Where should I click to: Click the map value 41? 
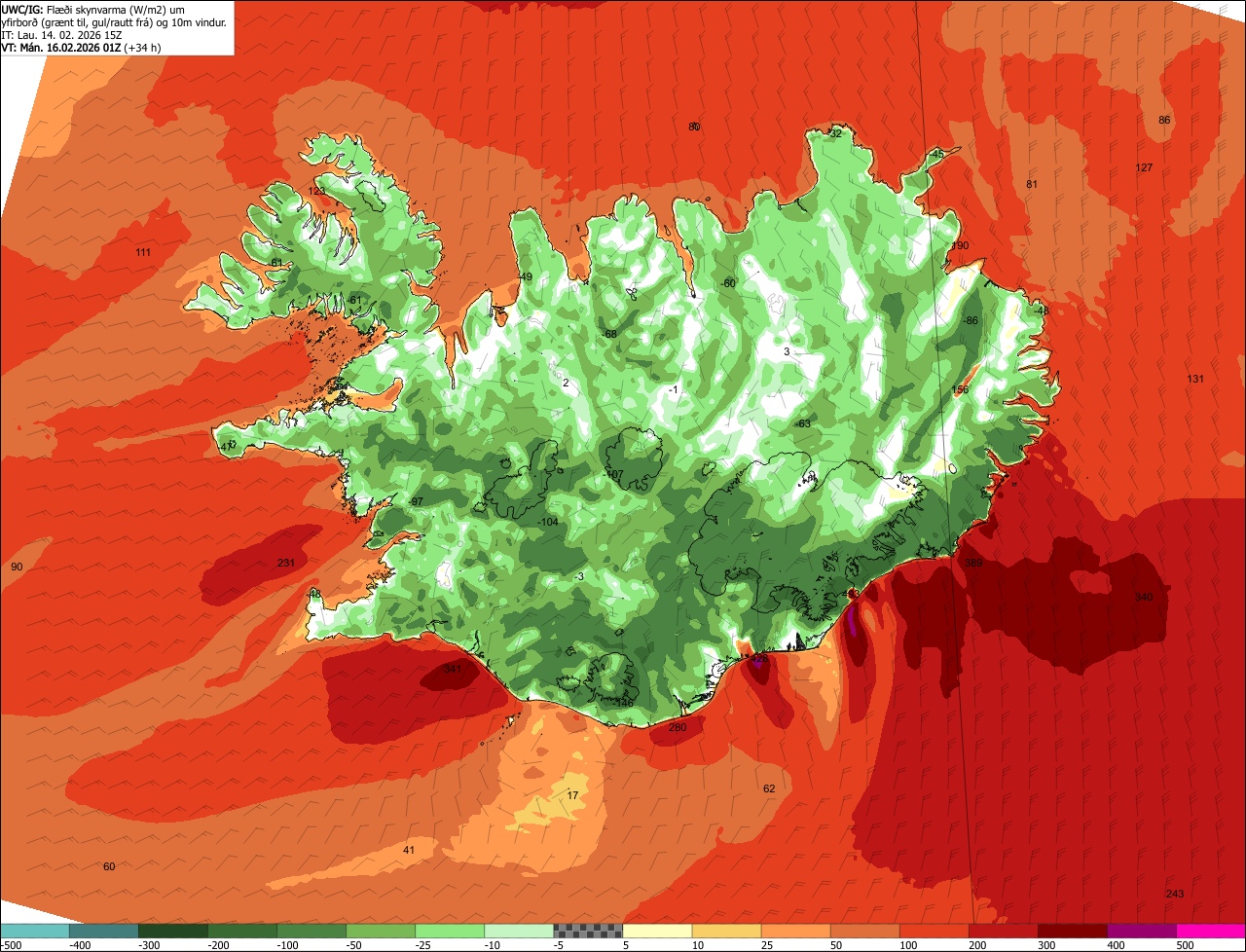(409, 850)
